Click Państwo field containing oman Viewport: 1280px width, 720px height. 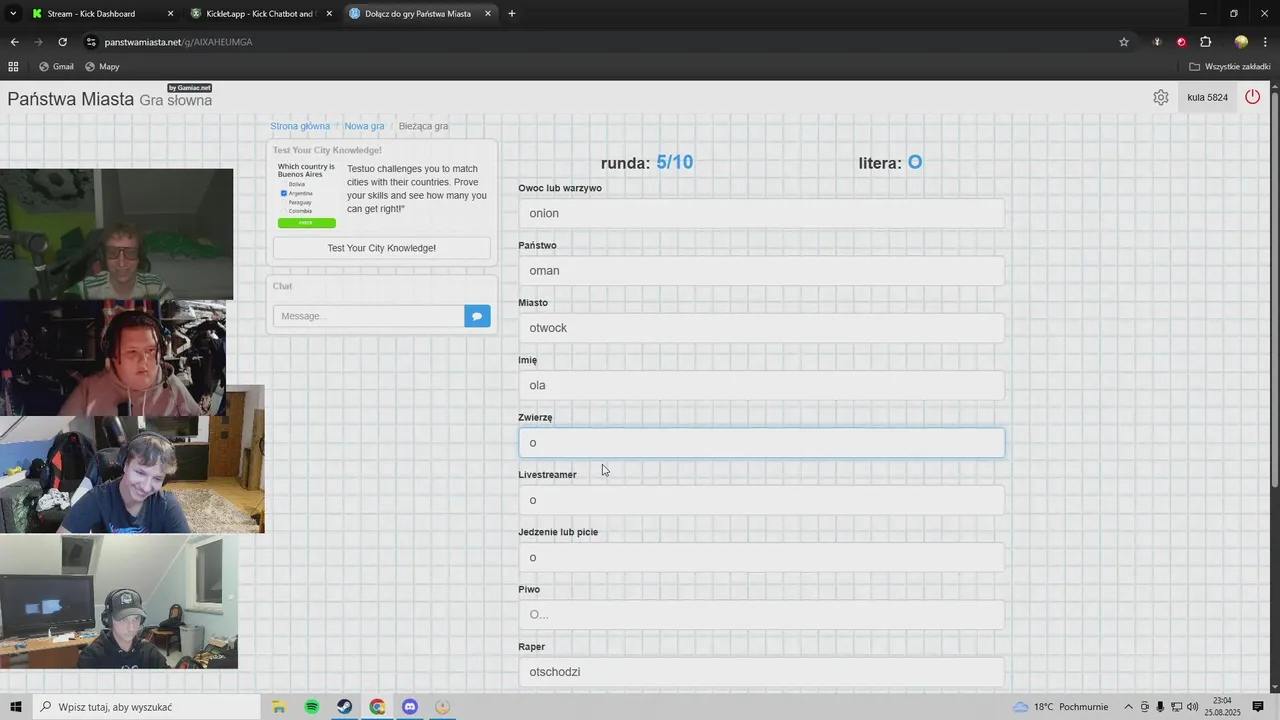[761, 270]
